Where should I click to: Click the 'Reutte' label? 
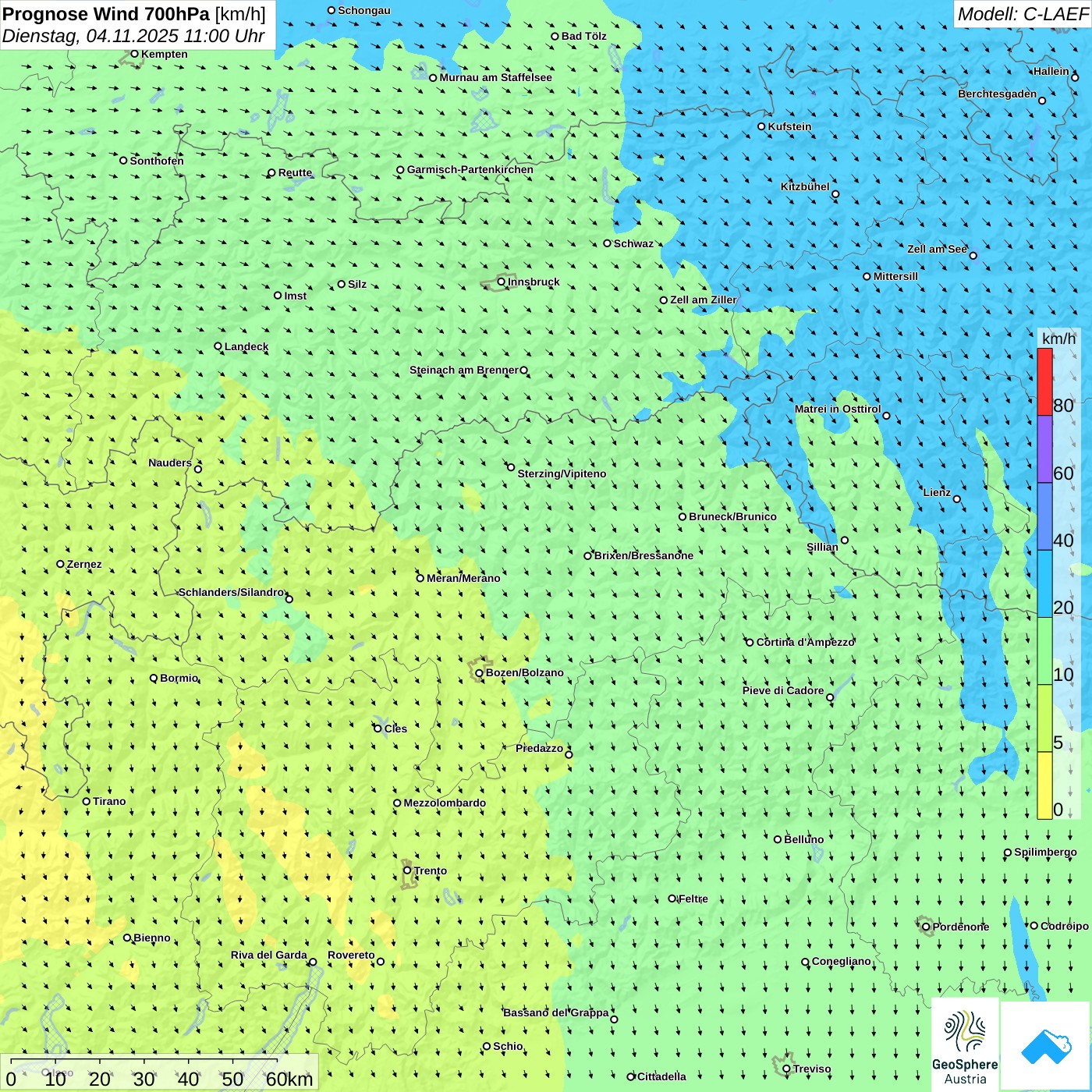tap(295, 172)
